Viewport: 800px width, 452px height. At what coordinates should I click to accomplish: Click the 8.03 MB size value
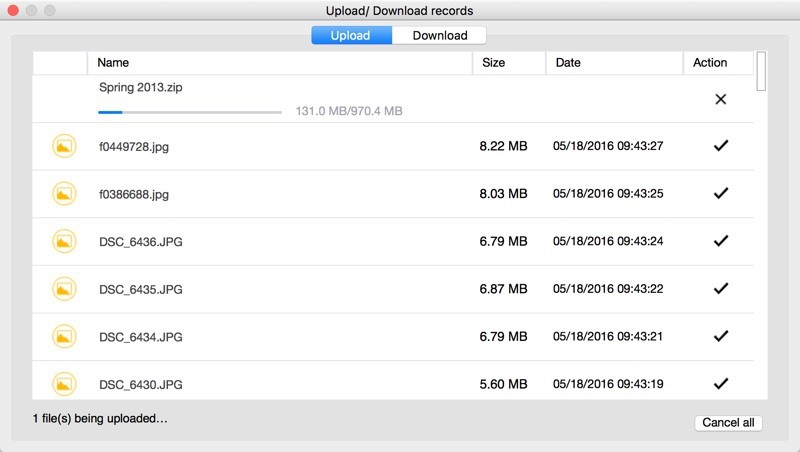point(503,193)
